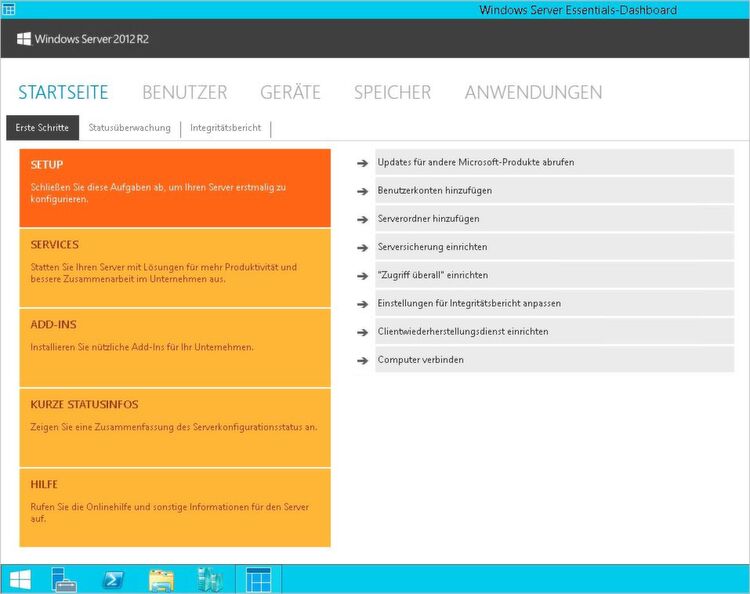Open "Zugriff überall" einrichten task
This screenshot has width=750, height=594.
coord(554,275)
